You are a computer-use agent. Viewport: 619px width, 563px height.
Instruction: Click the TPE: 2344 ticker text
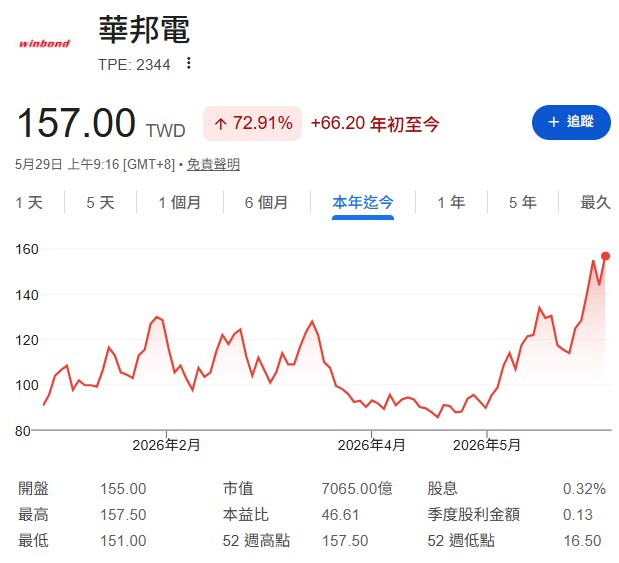click(x=134, y=65)
